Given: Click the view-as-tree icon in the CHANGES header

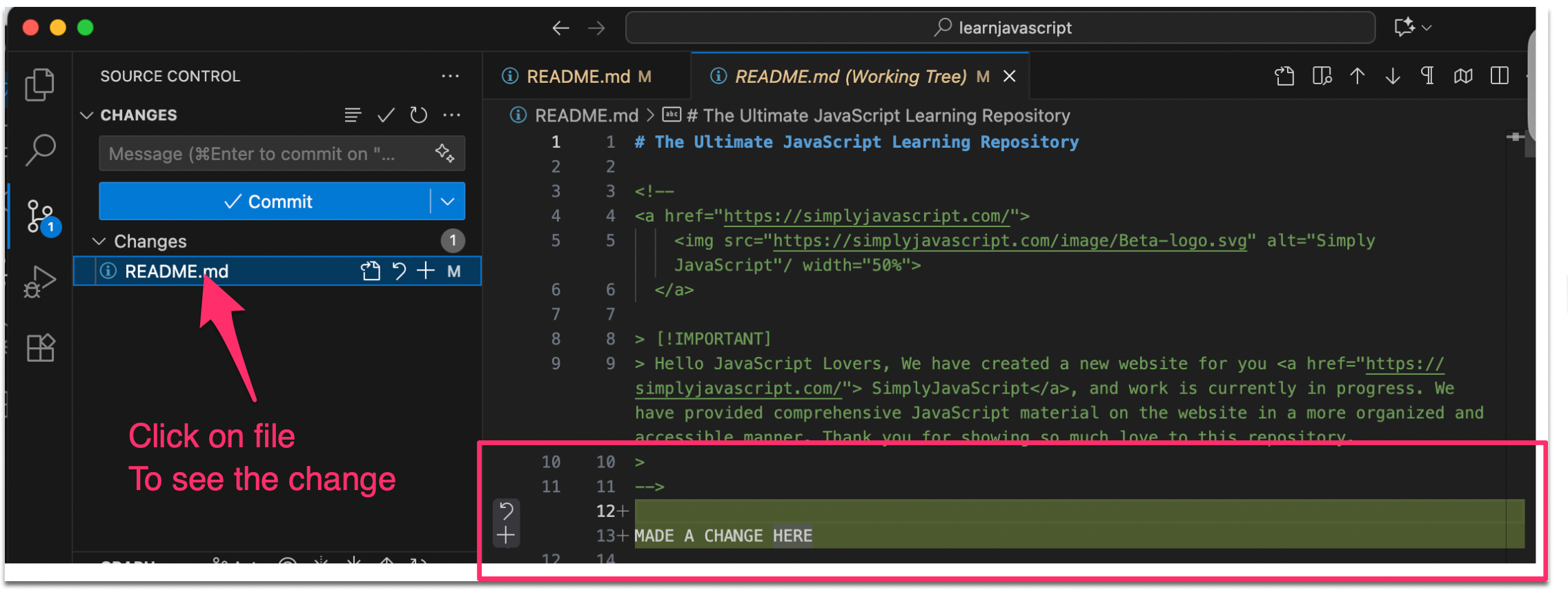Looking at the screenshot, I should 353,115.
